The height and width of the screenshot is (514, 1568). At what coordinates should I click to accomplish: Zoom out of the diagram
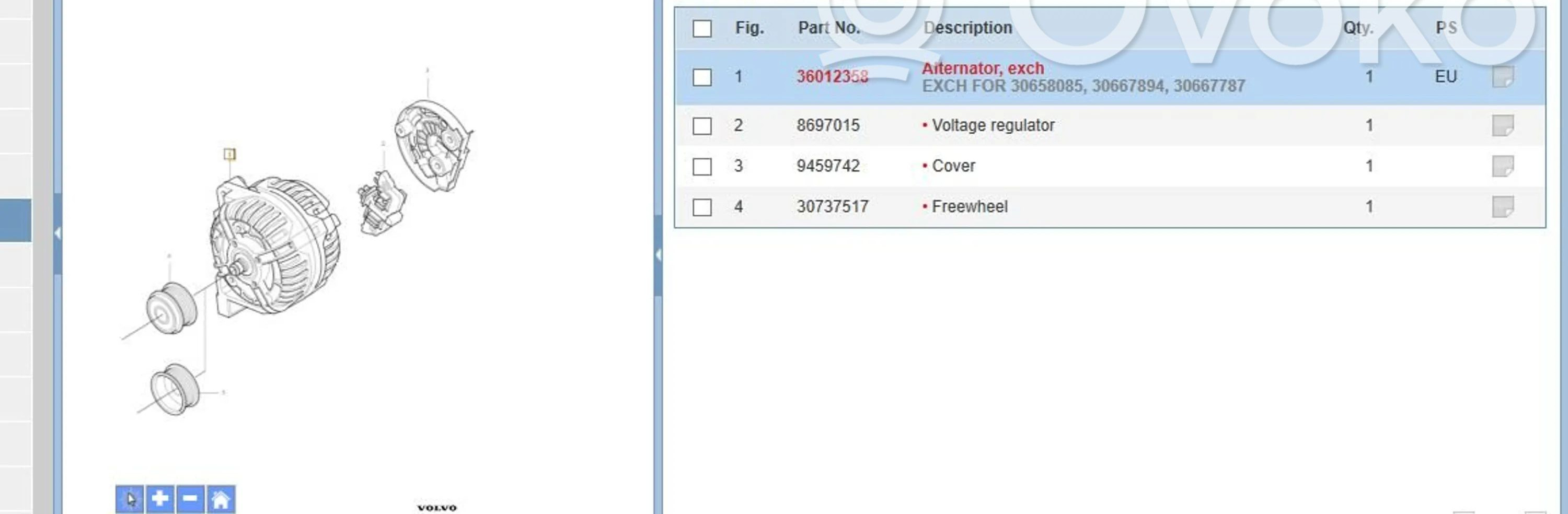tap(190, 499)
